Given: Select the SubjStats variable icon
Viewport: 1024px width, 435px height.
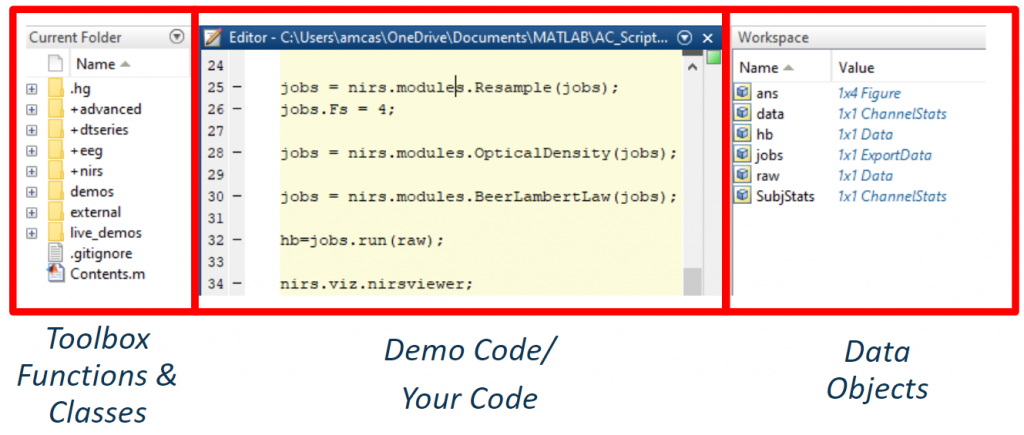Looking at the screenshot, I should tap(743, 196).
